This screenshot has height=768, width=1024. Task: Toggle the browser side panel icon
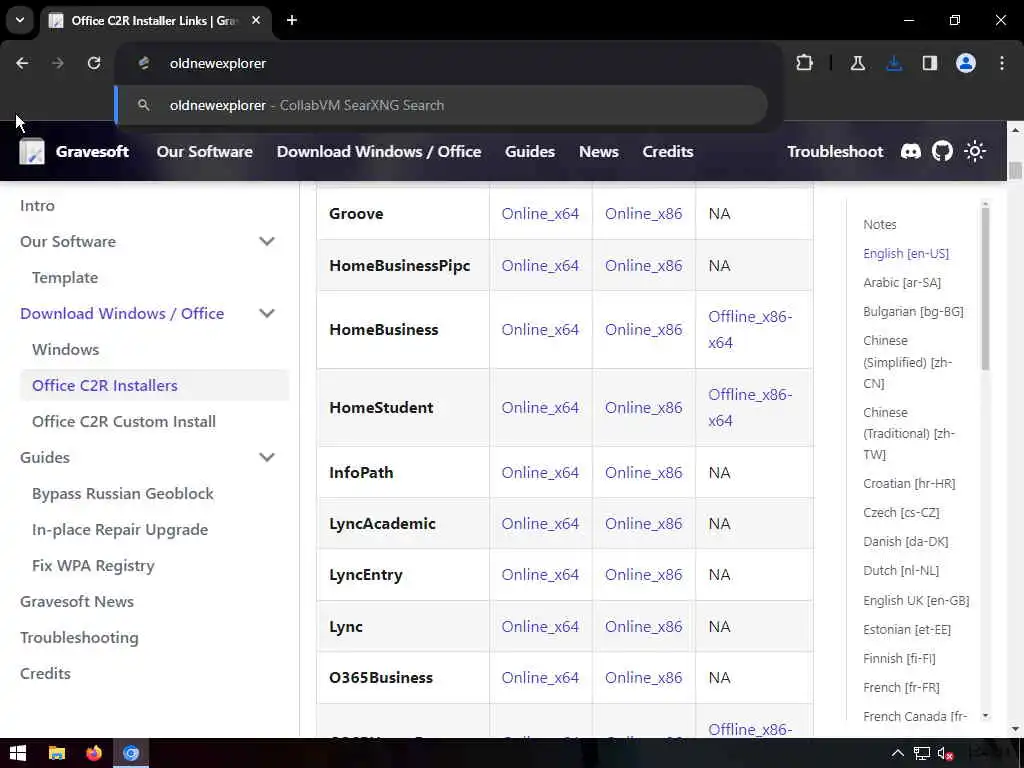click(x=930, y=63)
